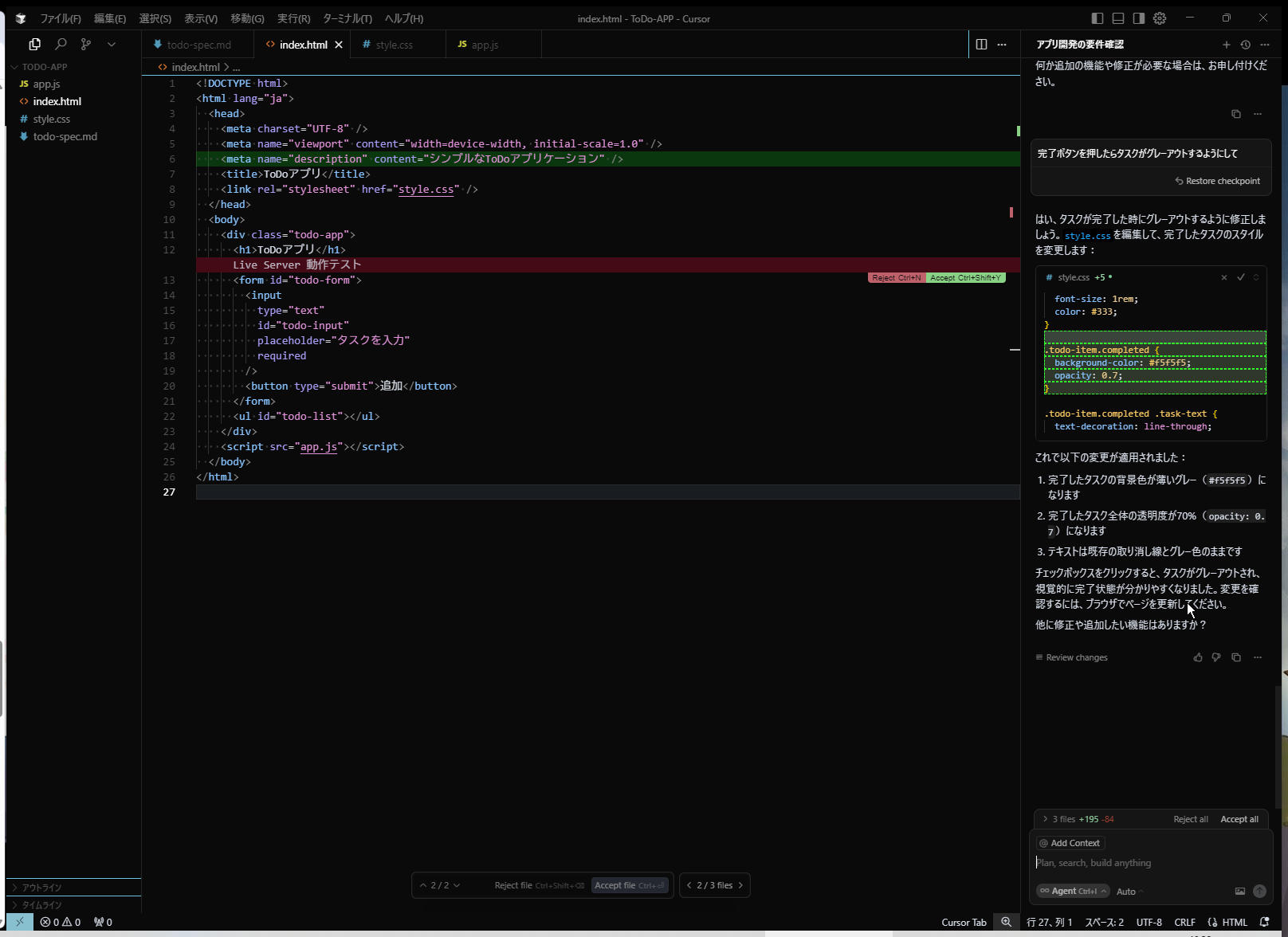Viewport: 1288px width, 937px height.
Task: Click the image attach icon in chat
Action: tap(1239, 891)
